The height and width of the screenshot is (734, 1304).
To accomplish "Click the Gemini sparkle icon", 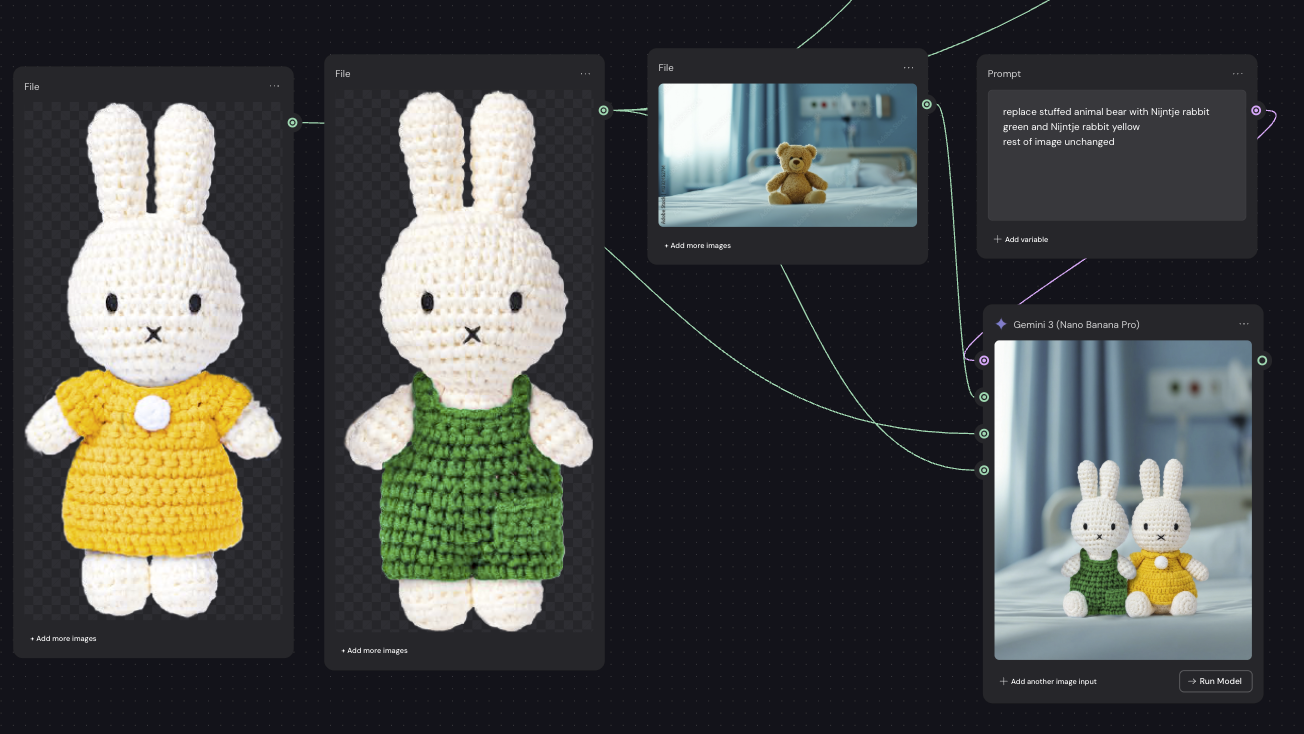I will point(1001,324).
